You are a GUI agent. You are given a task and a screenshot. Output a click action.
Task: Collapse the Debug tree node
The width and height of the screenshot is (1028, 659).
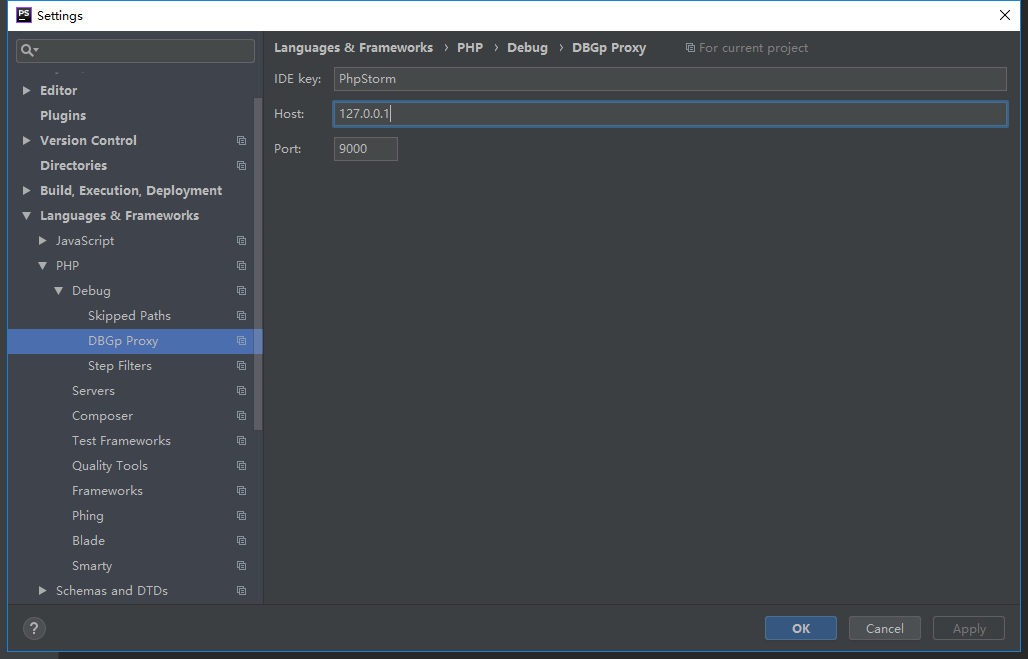[x=59, y=291]
